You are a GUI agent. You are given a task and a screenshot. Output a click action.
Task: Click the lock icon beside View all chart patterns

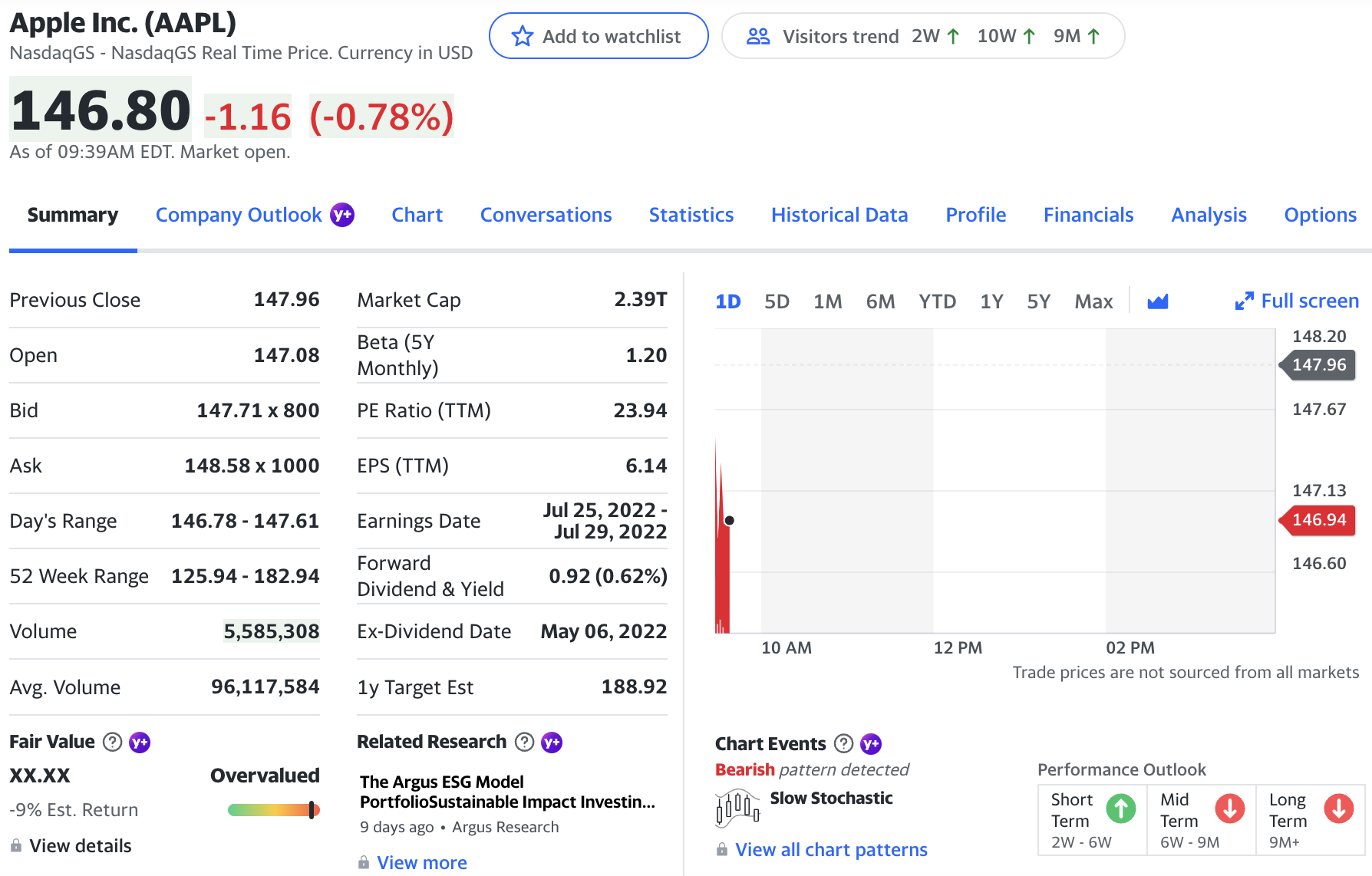(722, 849)
